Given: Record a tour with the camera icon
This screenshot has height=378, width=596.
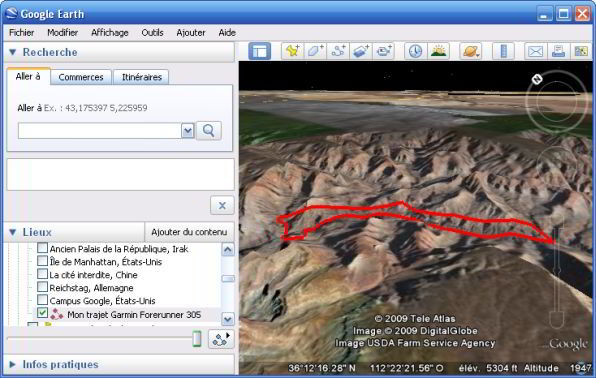Looking at the screenshot, I should pyautogui.click(x=384, y=51).
